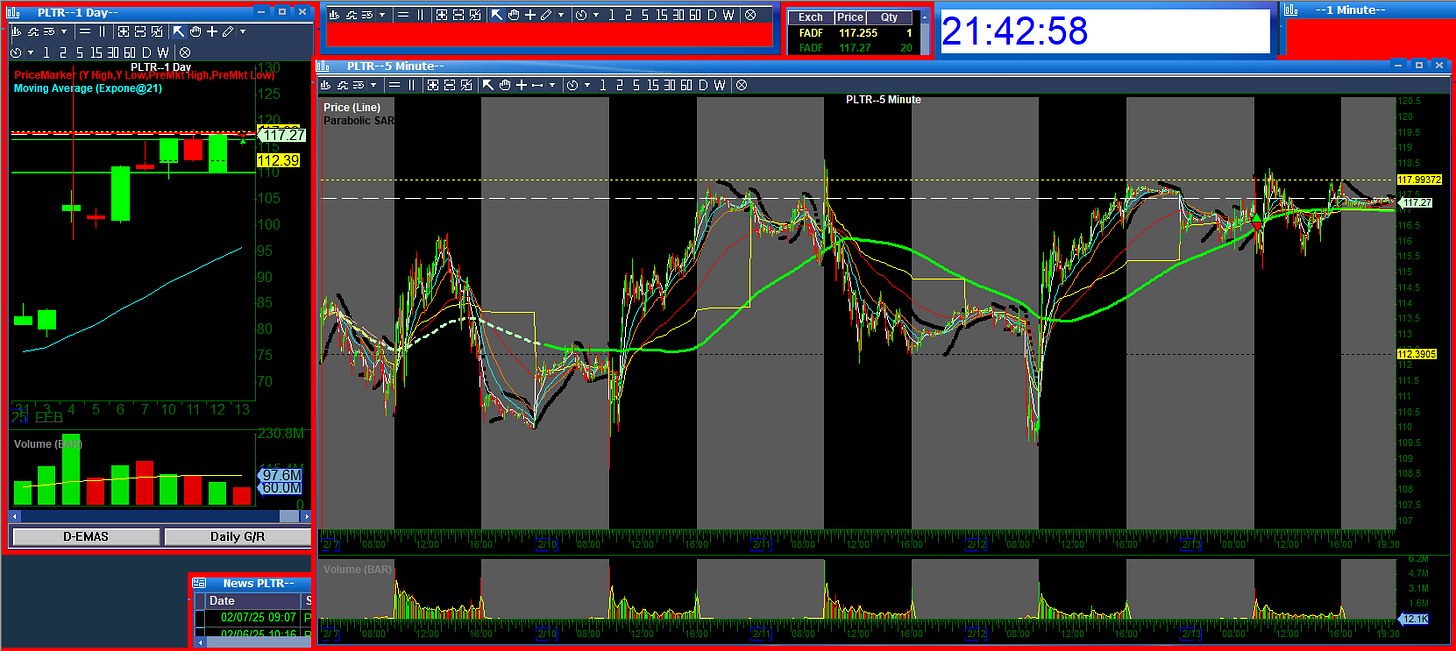Expand study dropdown in toolbar beside Exch table

pyautogui.click(x=382, y=15)
